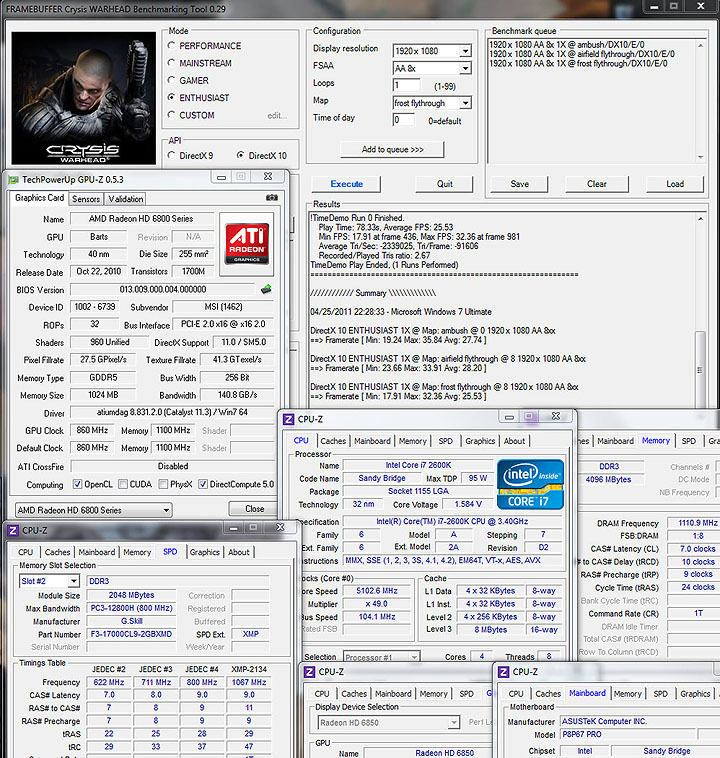Click the CPU-Z icon in the Mainboard window title
The image size is (720, 758).
tap(503, 671)
